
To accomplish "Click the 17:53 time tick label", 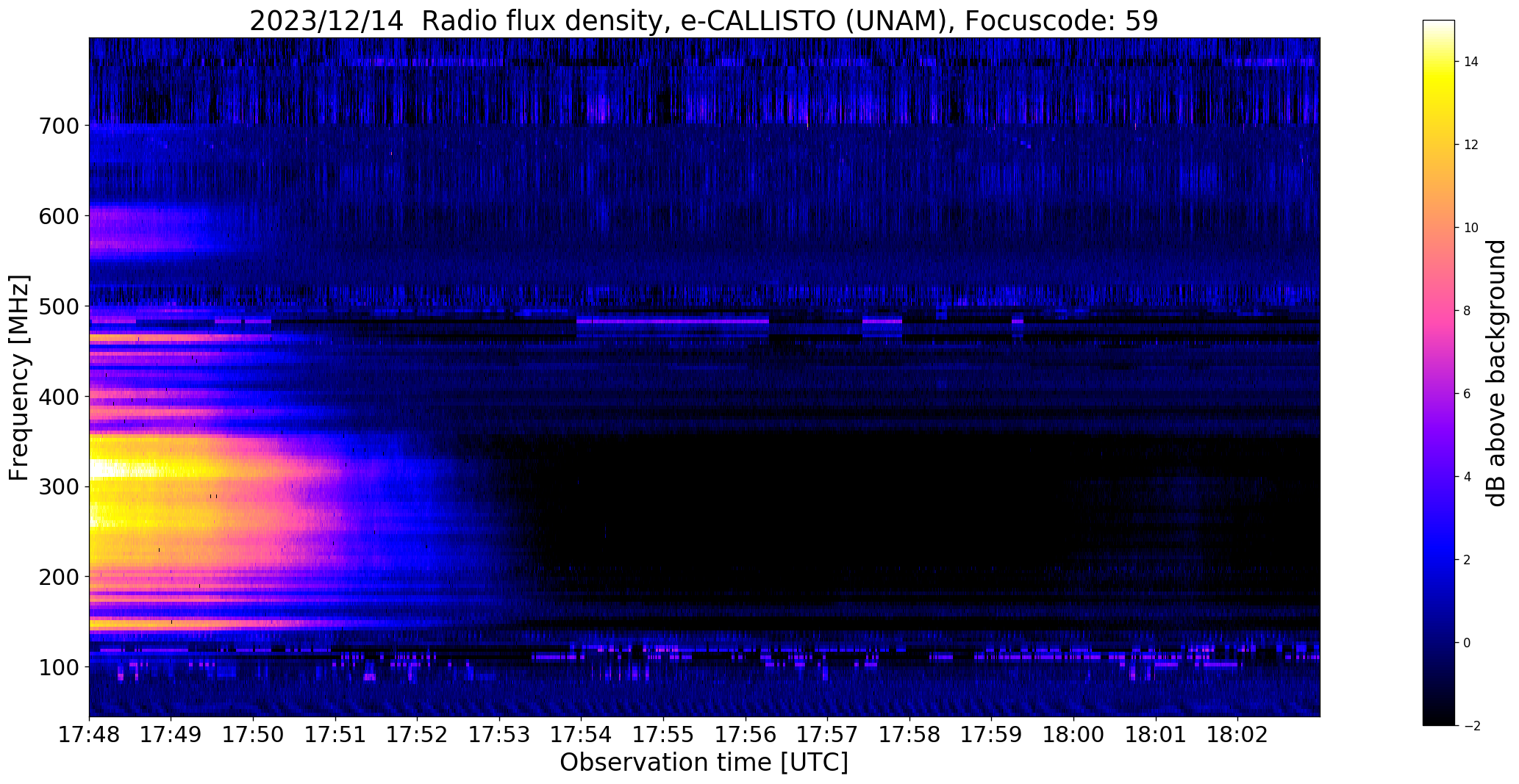I will coord(499,736).
